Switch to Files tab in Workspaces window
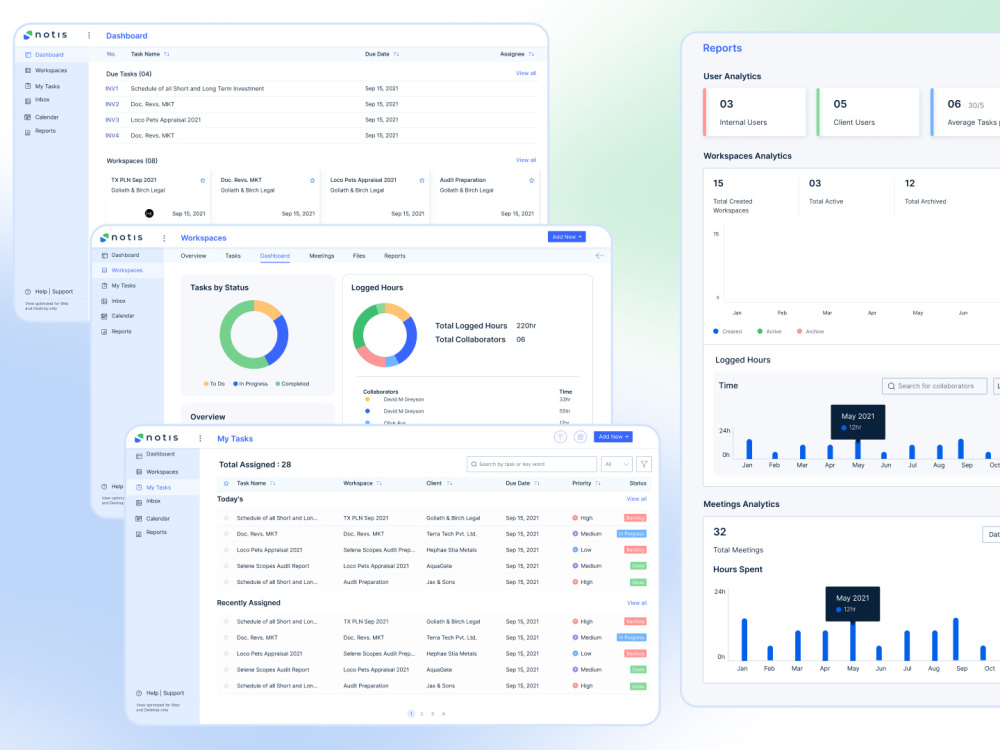Viewport: 1000px width, 750px height. click(359, 256)
